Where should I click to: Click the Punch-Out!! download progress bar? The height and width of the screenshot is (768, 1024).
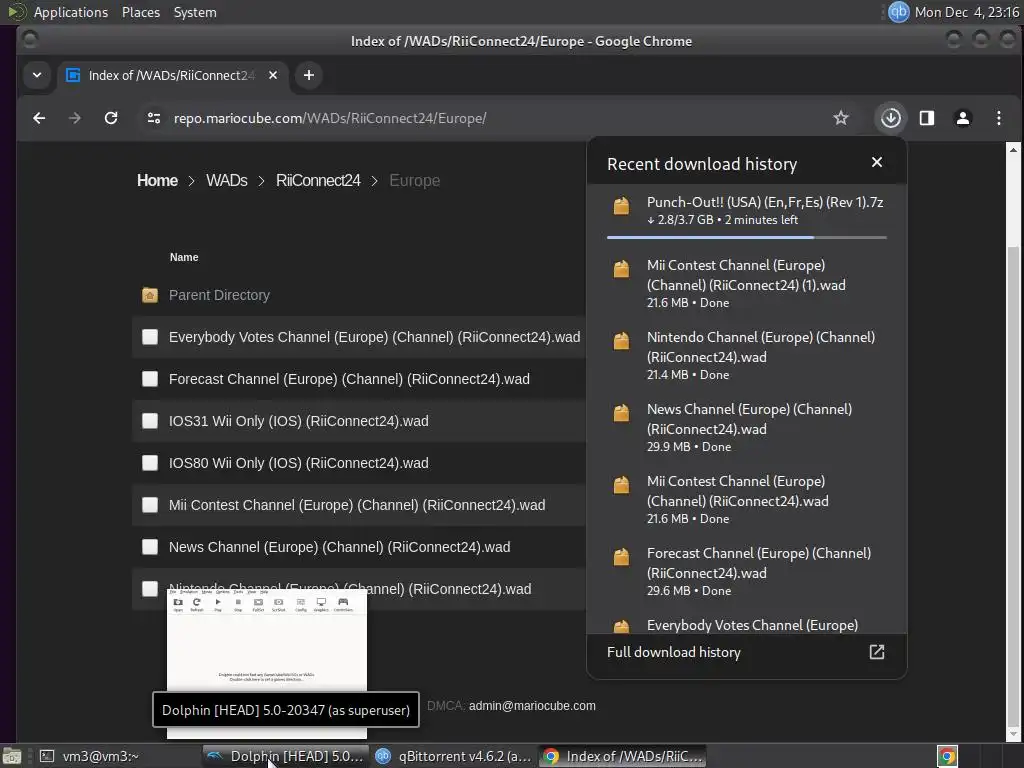[x=746, y=237]
